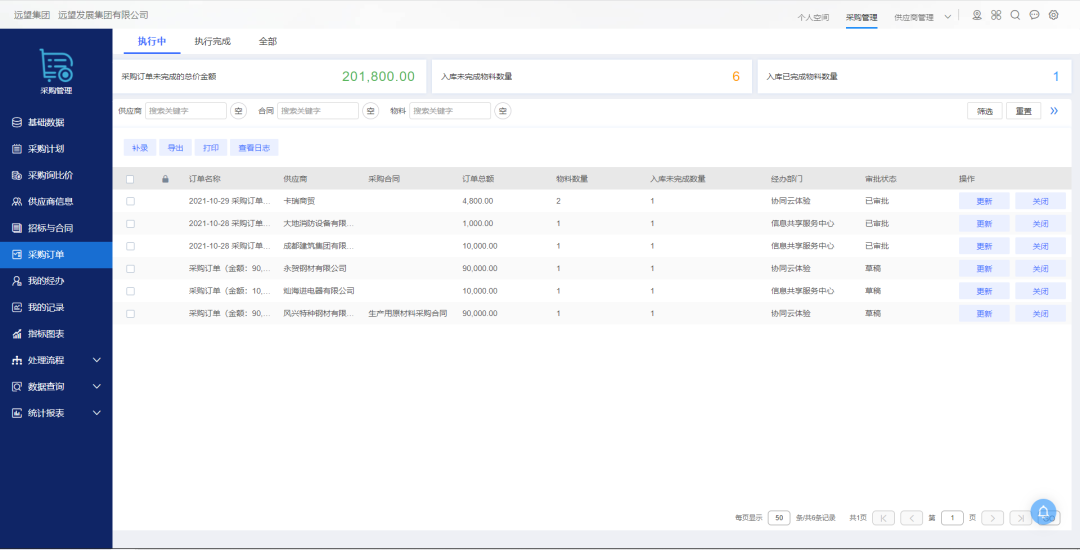The image size is (1080, 550).
Task: Open 基础数据 via its sidebar database icon
Action: [17, 123]
